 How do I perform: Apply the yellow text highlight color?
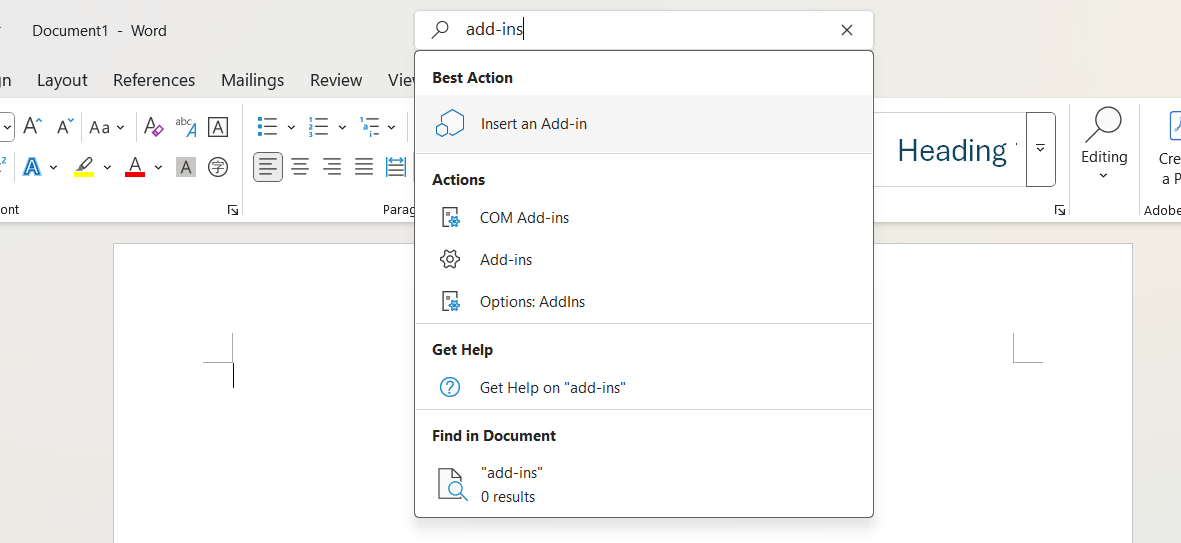(x=84, y=167)
